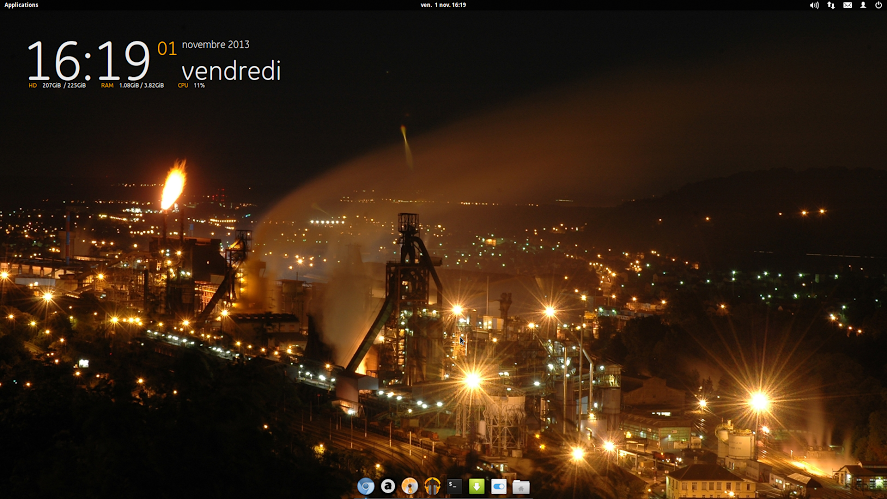
Task: Open the Home folder Files icon in dock
Action: [x=521, y=487]
